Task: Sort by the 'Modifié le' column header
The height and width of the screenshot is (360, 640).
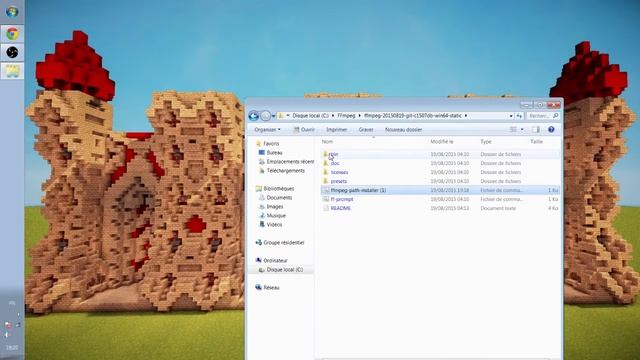Action: coord(442,142)
